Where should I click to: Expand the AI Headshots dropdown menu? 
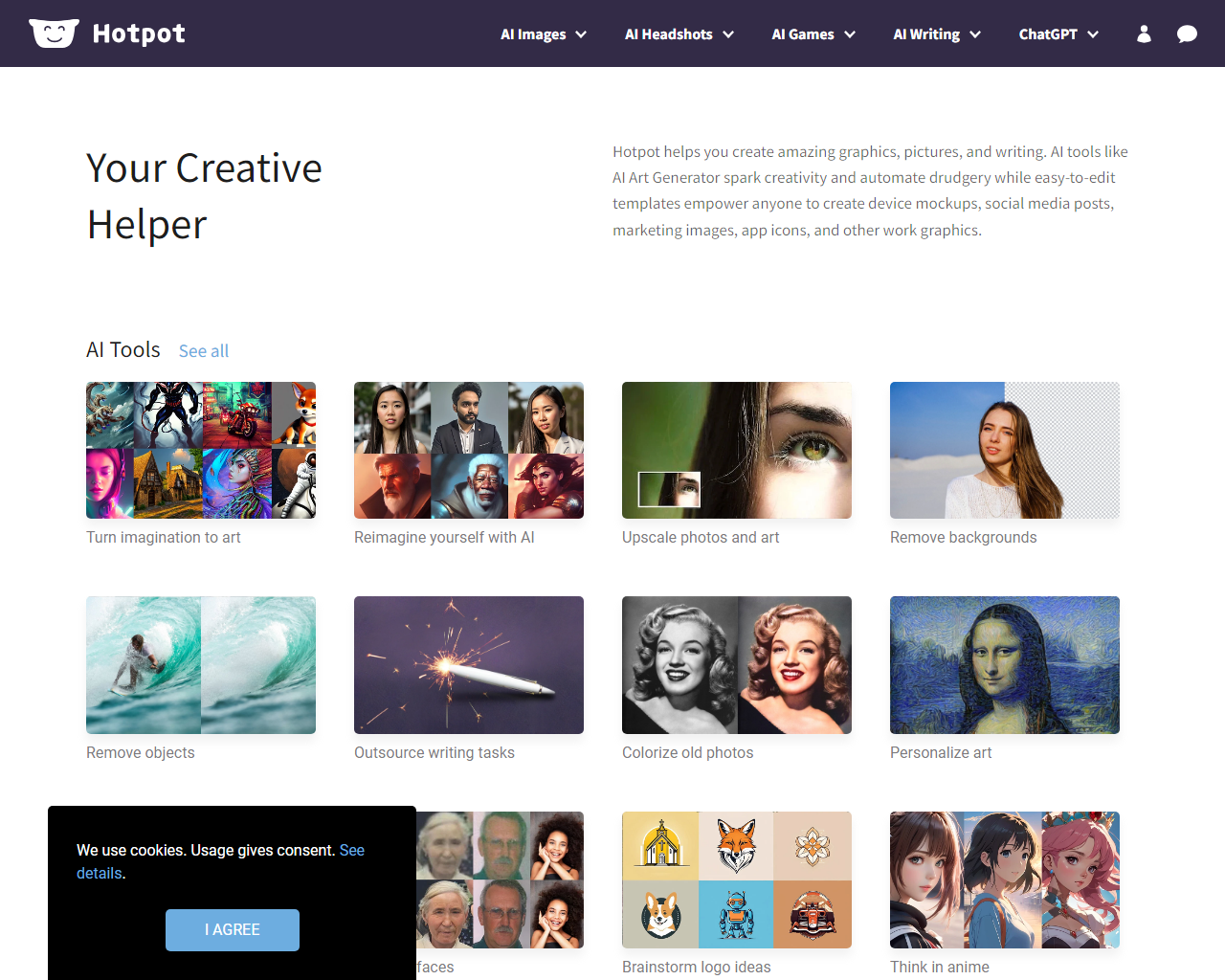point(679,33)
